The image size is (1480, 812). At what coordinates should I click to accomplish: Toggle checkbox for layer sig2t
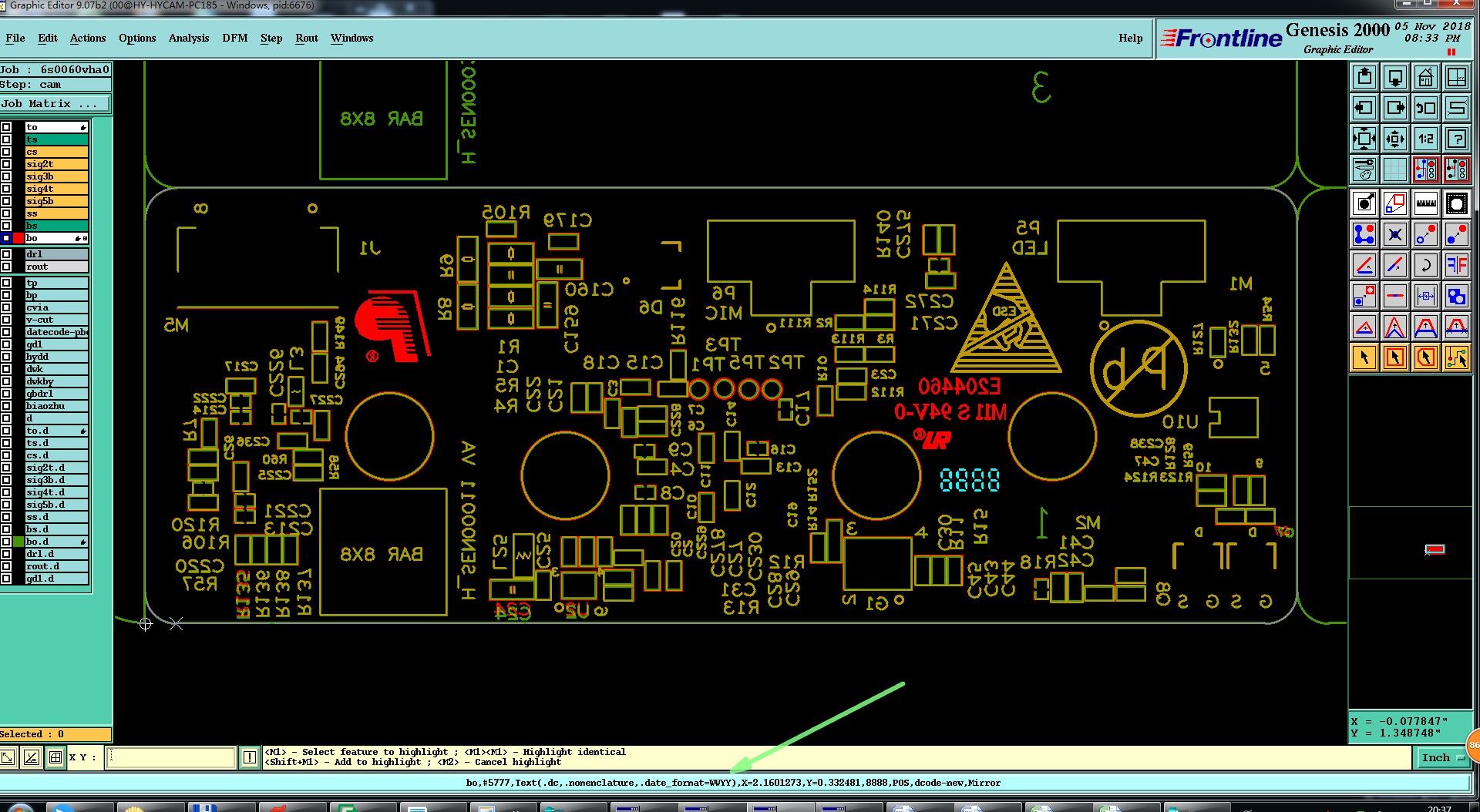[6, 164]
